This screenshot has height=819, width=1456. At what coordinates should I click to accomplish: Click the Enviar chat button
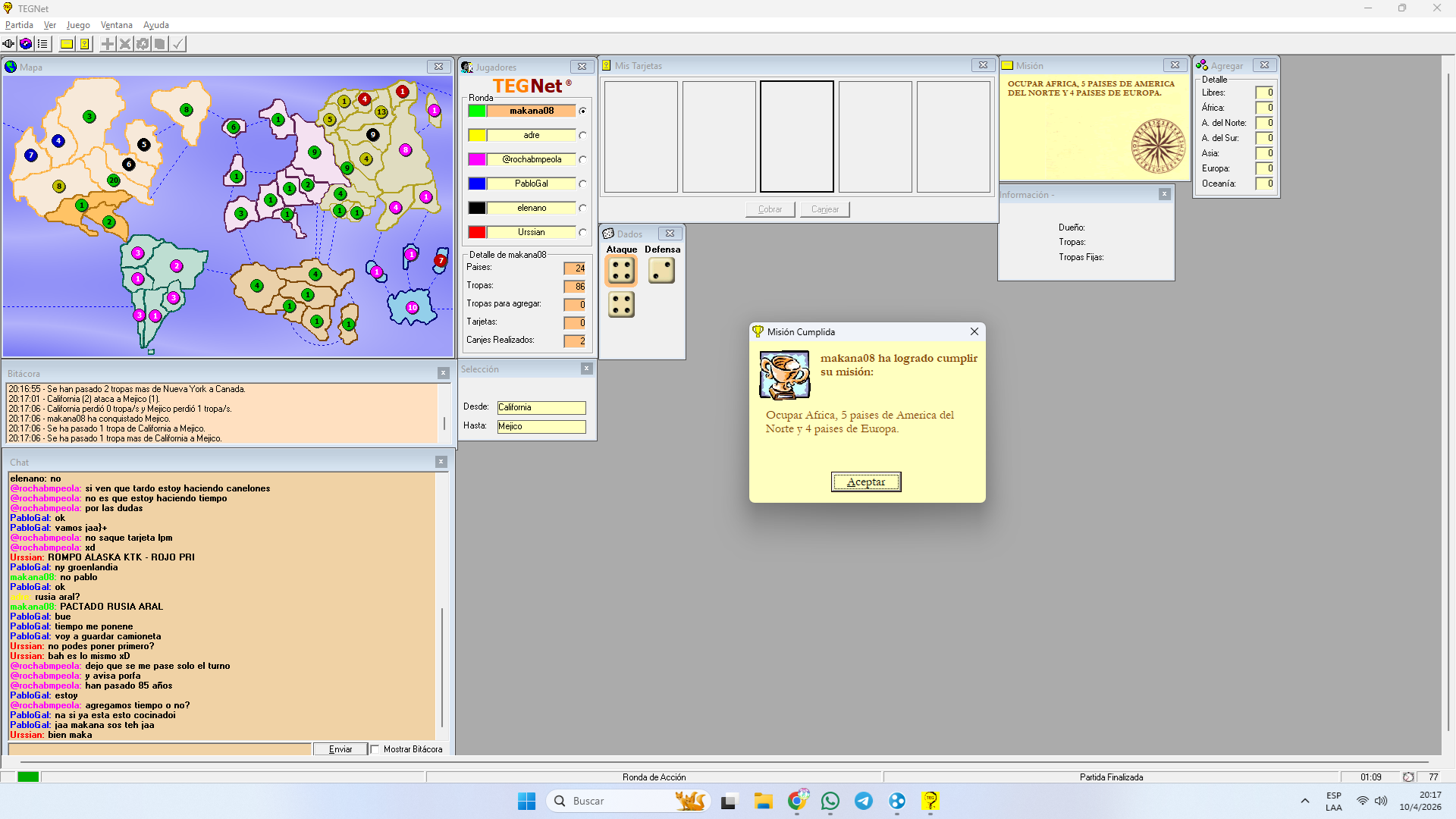340,749
